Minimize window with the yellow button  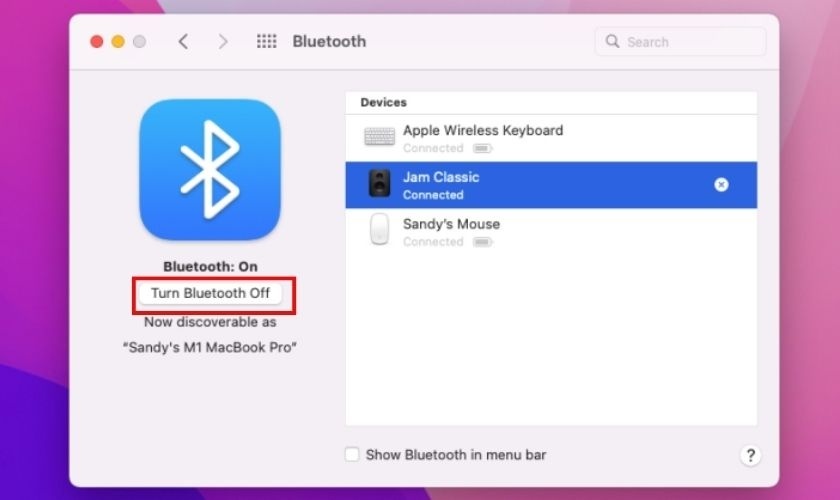click(118, 42)
